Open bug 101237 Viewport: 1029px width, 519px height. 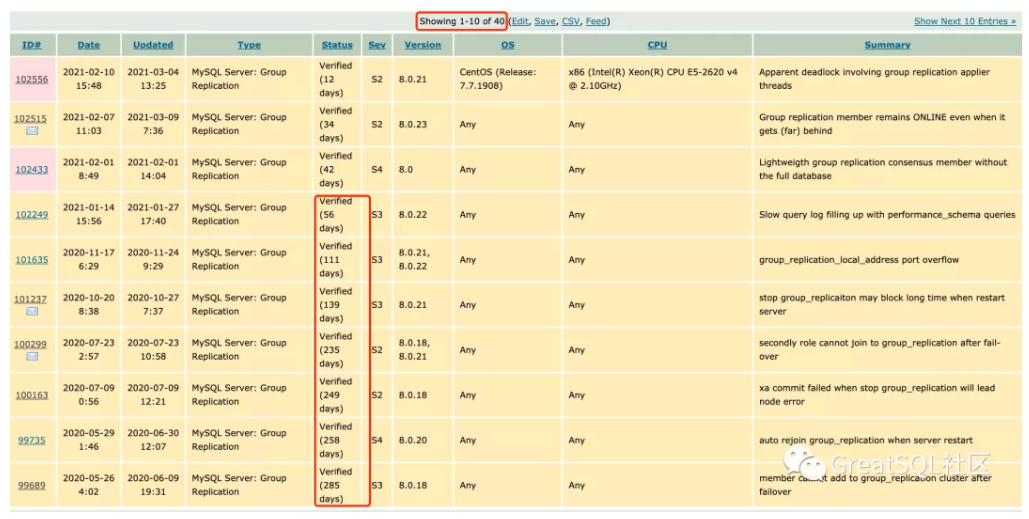point(32,299)
